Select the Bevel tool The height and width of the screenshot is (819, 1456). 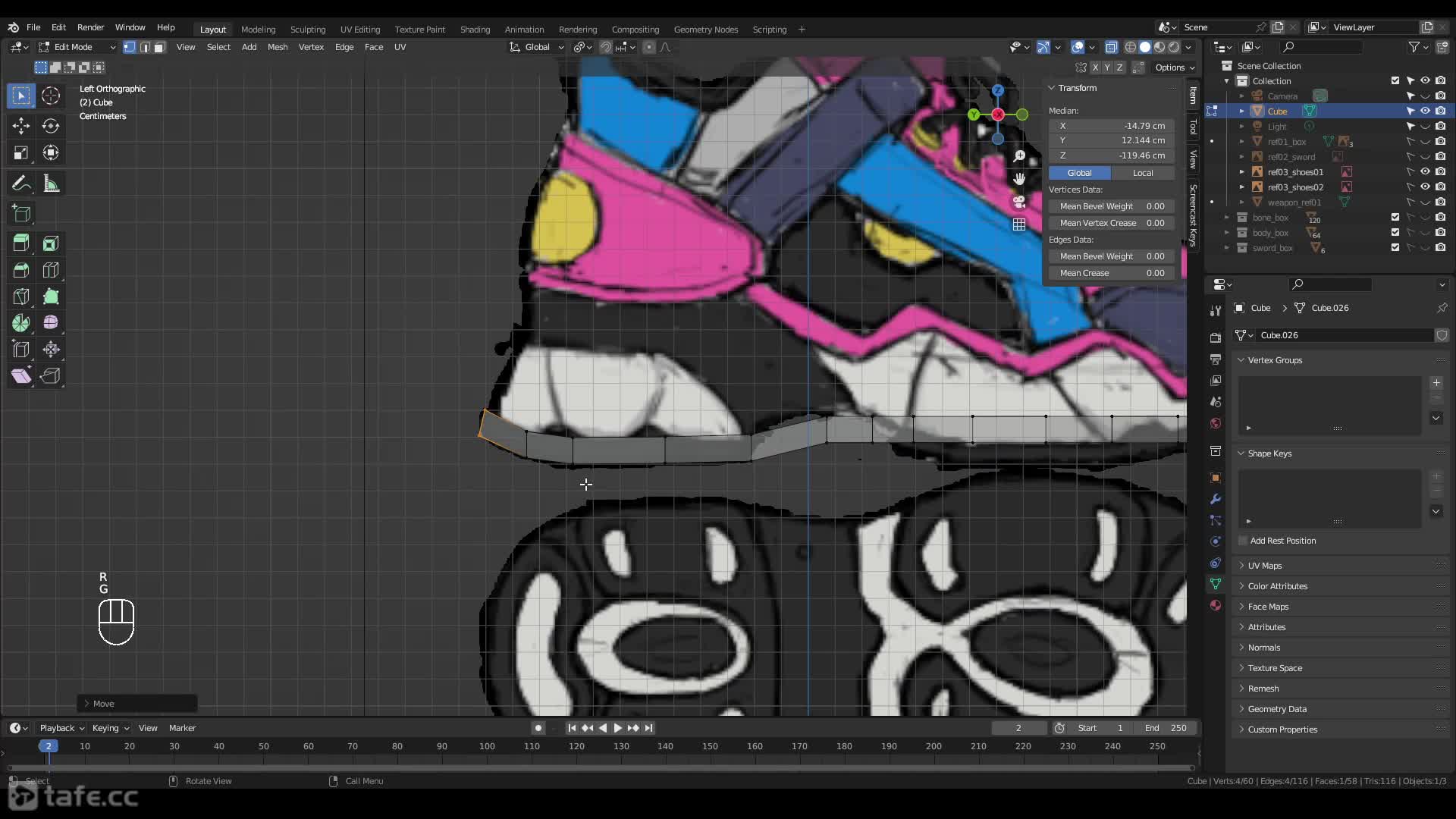(21, 270)
